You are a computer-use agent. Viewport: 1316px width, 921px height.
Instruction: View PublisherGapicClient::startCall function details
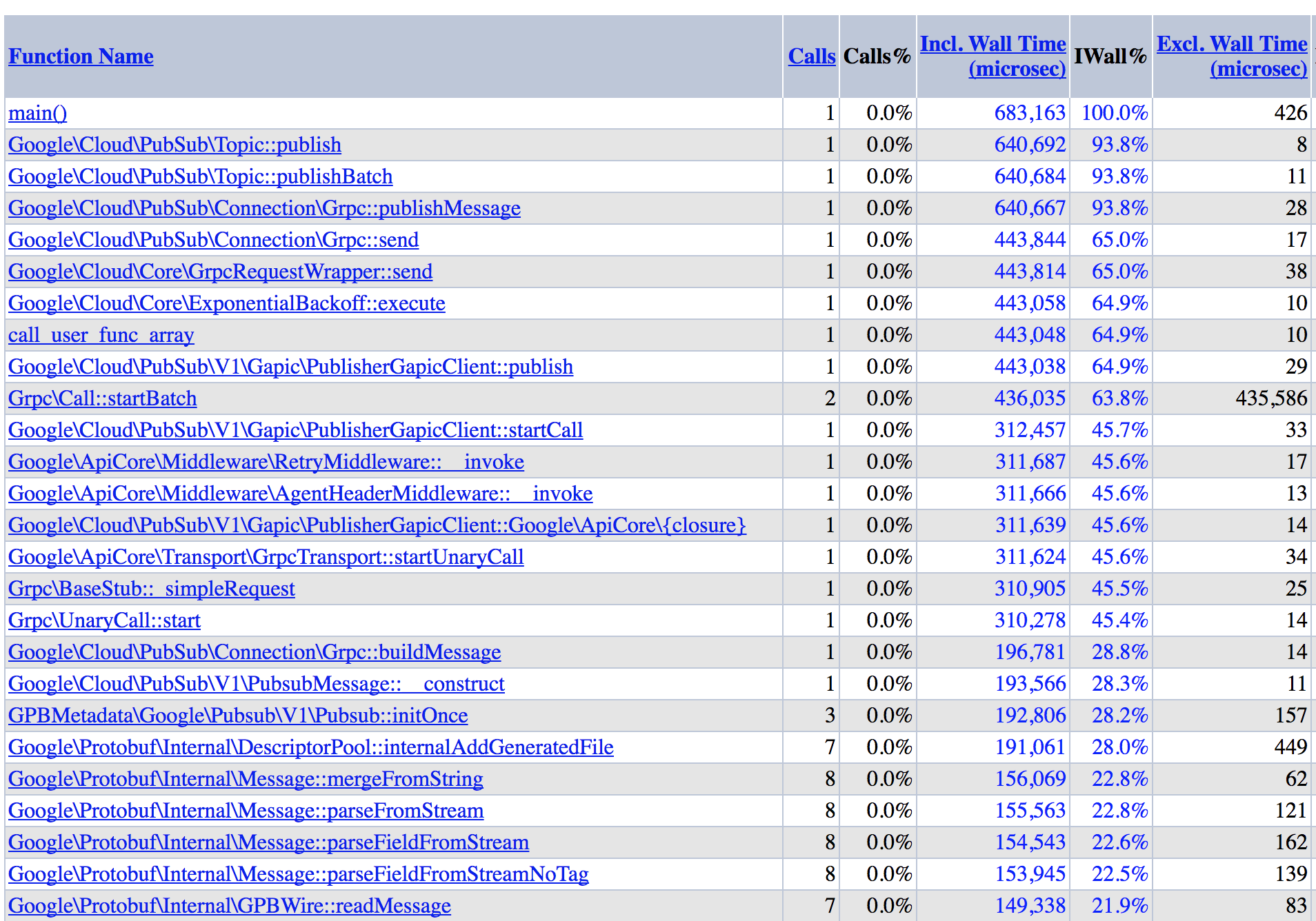point(295,430)
